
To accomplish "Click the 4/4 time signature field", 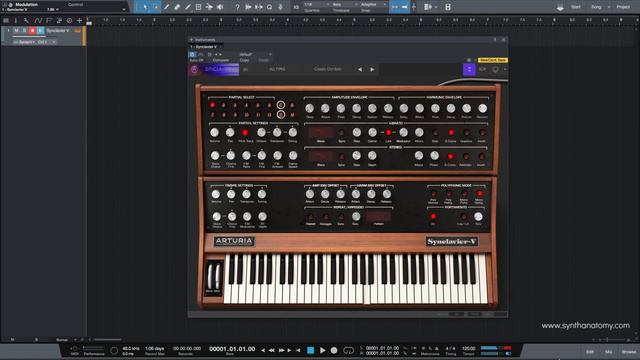I will coord(450,349).
